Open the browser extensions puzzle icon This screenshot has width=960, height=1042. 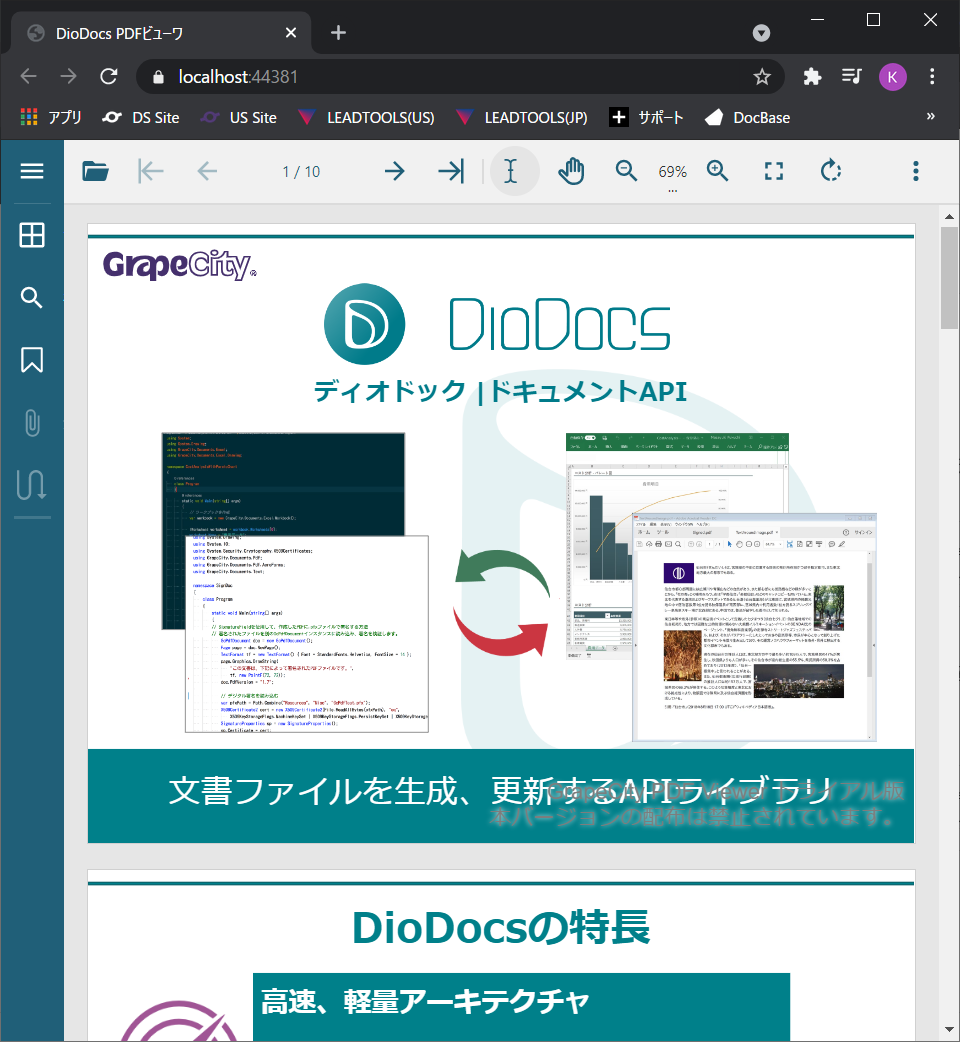point(812,77)
